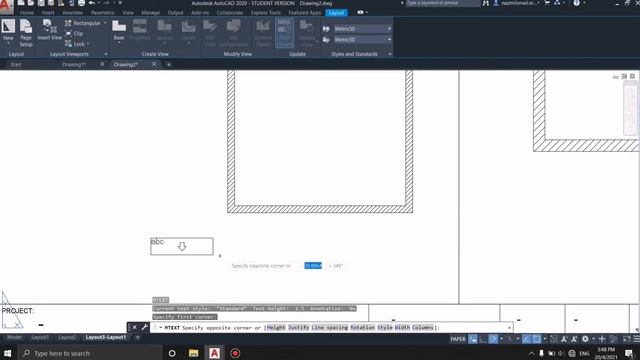This screenshot has height=360, width=640.
Task: Open the object snap settings dropdown arrow
Action: coord(545,339)
